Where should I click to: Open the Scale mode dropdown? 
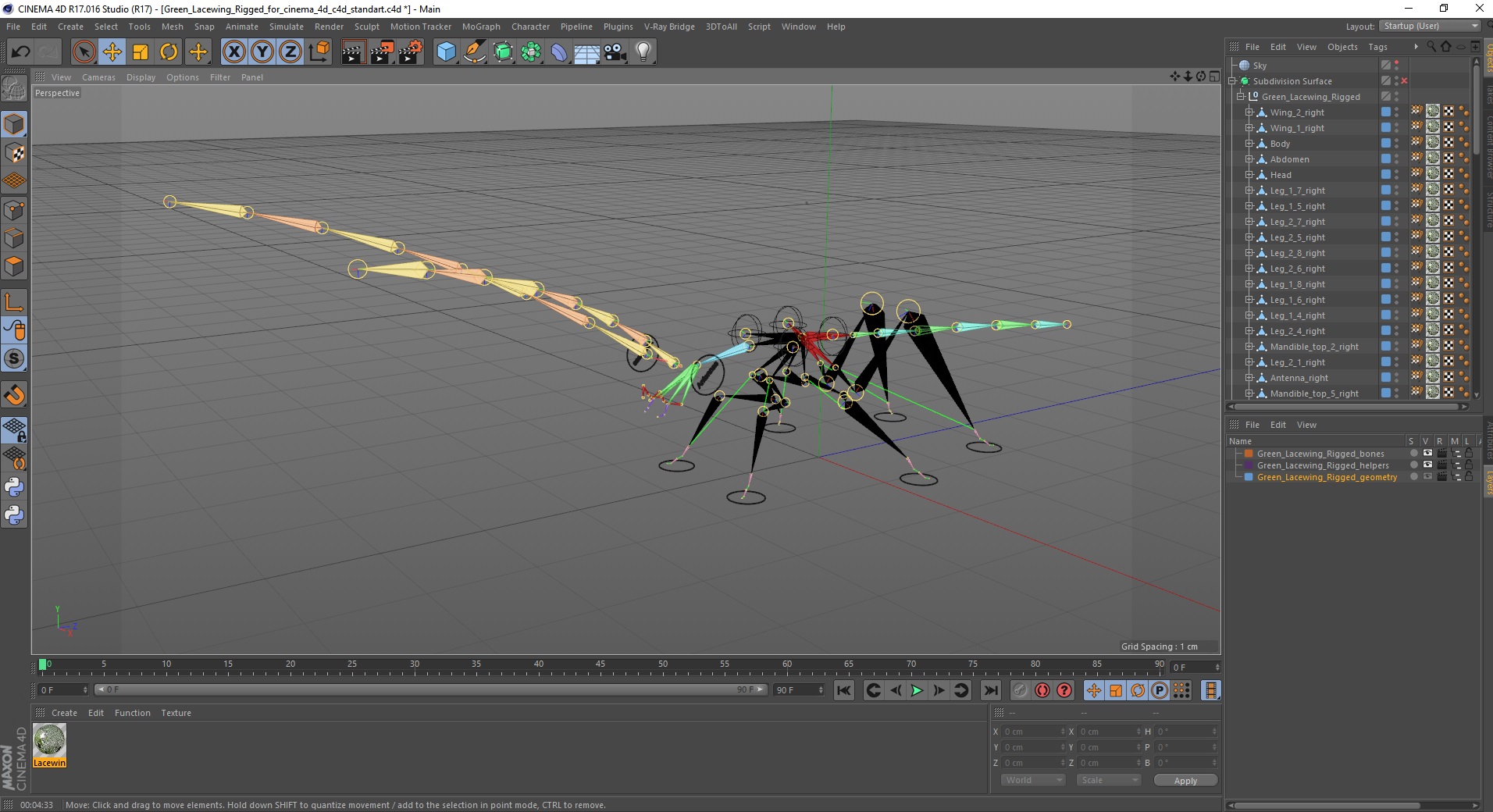tap(1108, 780)
